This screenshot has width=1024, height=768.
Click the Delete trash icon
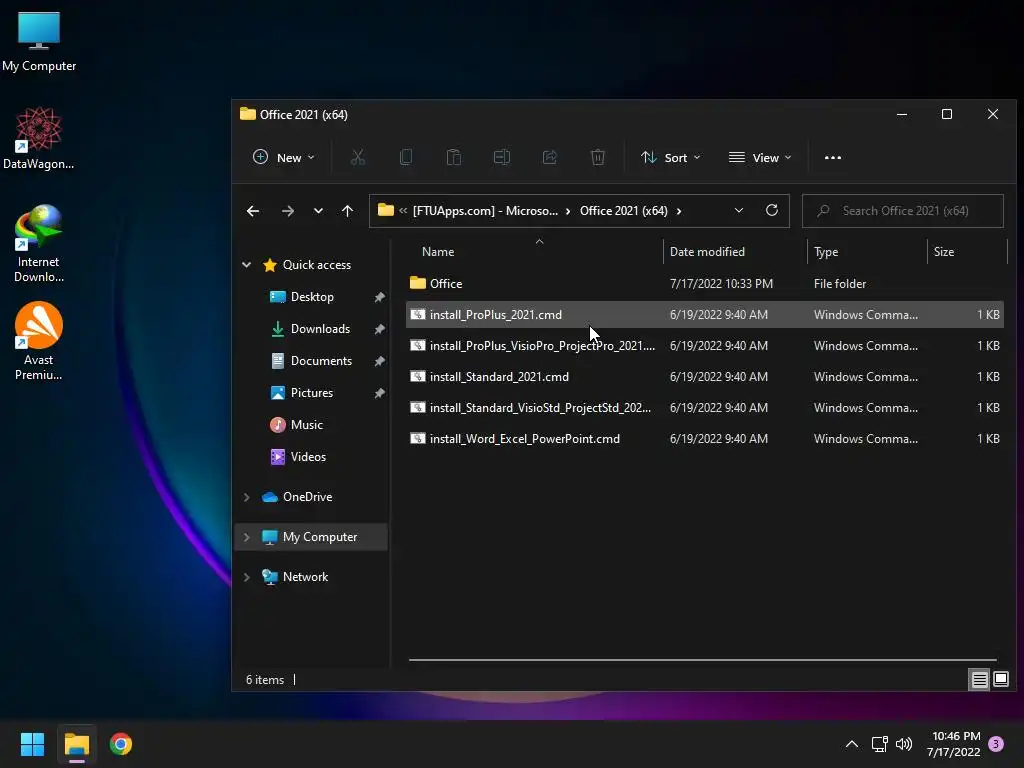pos(598,157)
